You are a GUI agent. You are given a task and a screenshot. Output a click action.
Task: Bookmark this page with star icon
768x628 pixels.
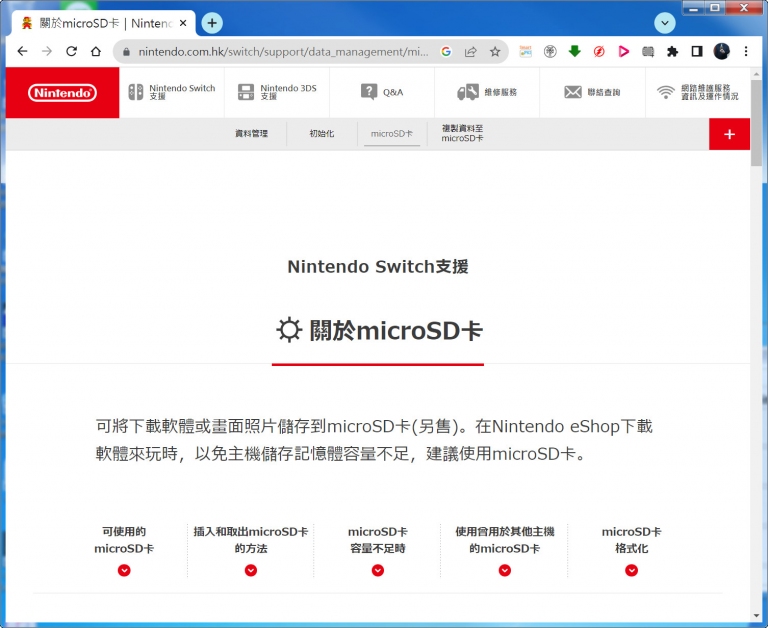click(x=495, y=51)
